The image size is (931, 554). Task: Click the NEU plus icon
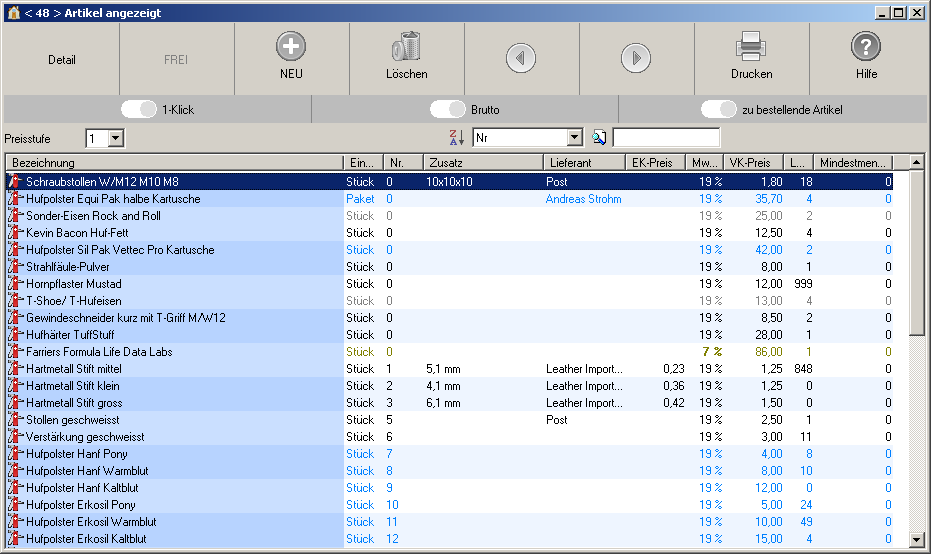291,47
